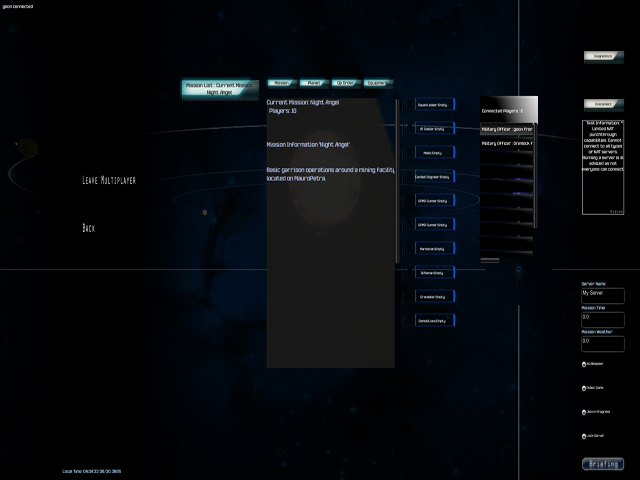This screenshot has height=480, width=640.
Task: Click Leave Multiplayer
Action: point(109,180)
